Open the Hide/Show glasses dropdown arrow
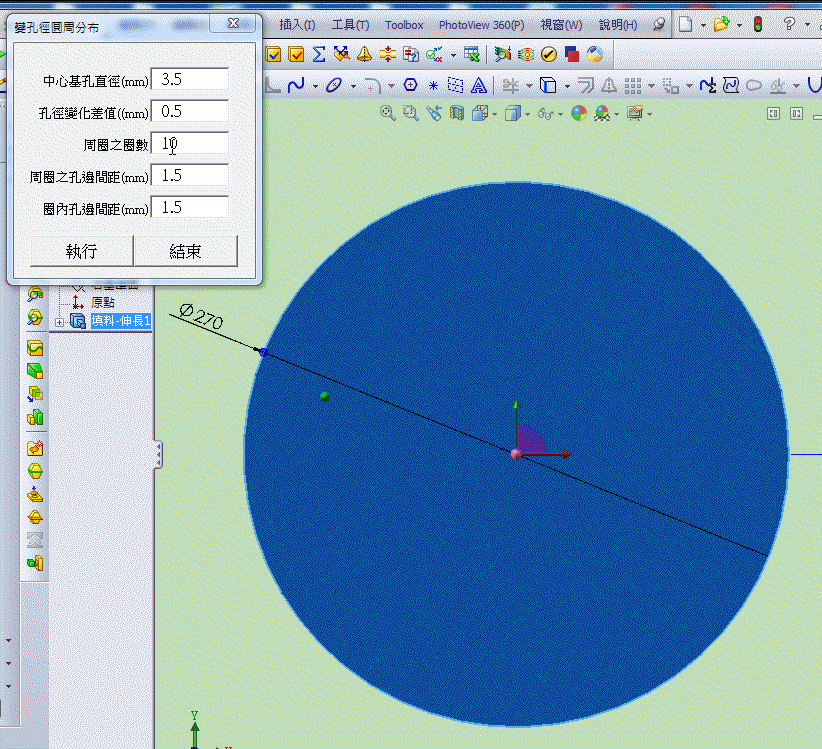 [560, 114]
